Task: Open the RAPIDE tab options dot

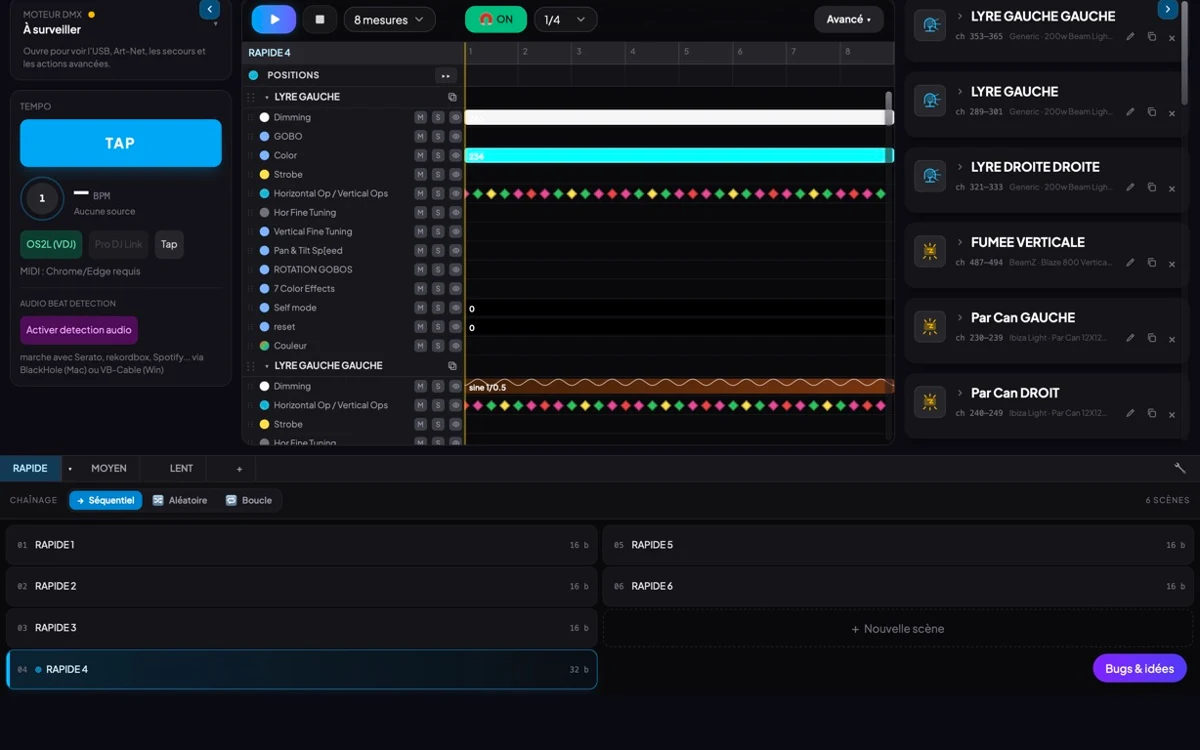Action: pyautogui.click(x=70, y=468)
